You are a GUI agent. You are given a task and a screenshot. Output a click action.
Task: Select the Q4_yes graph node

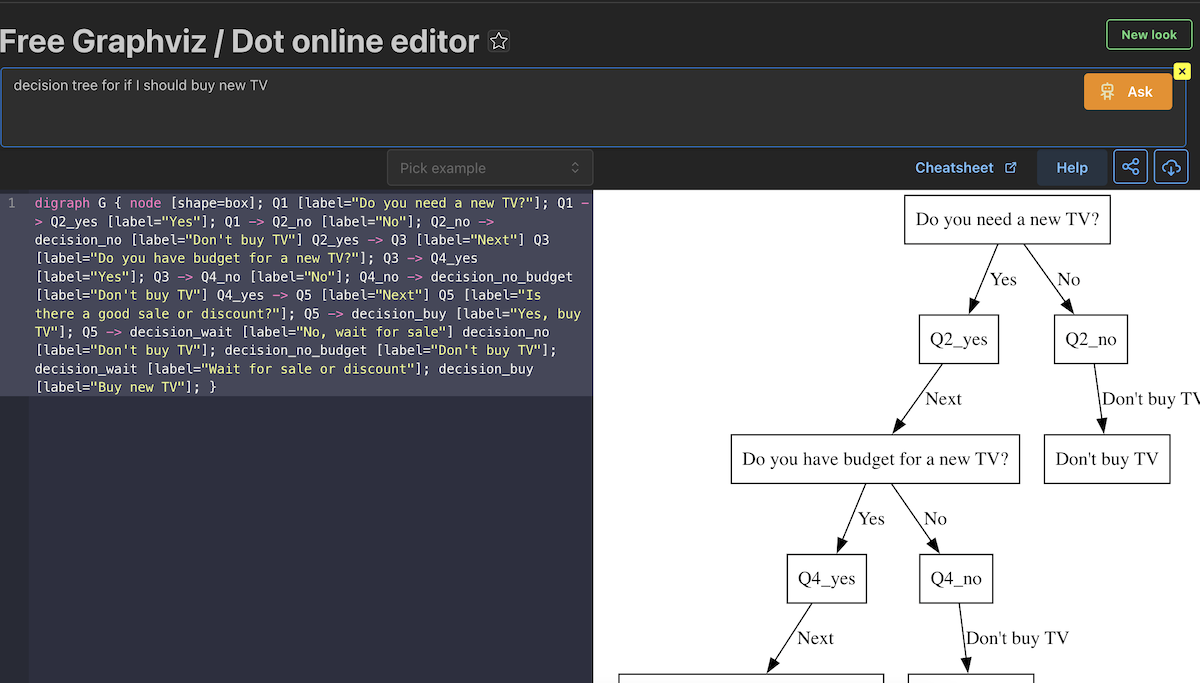[x=826, y=579]
